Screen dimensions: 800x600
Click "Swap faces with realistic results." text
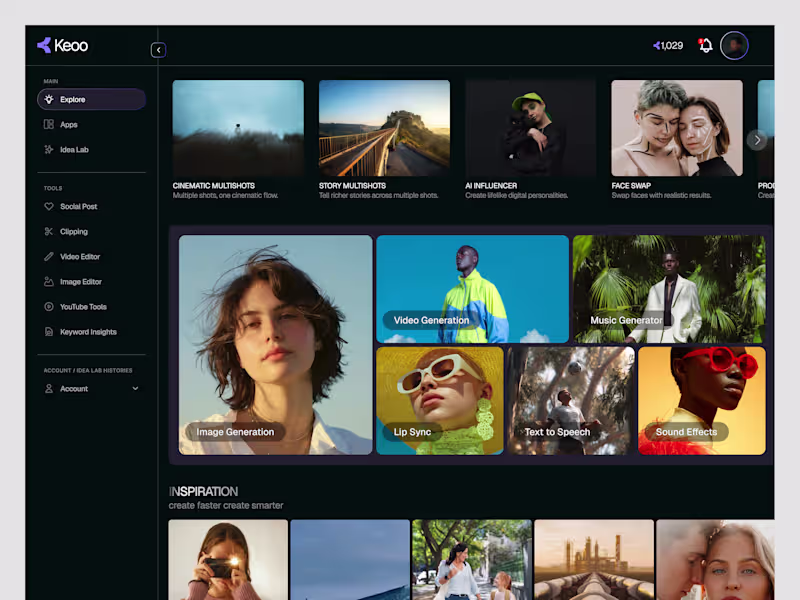tap(661, 195)
